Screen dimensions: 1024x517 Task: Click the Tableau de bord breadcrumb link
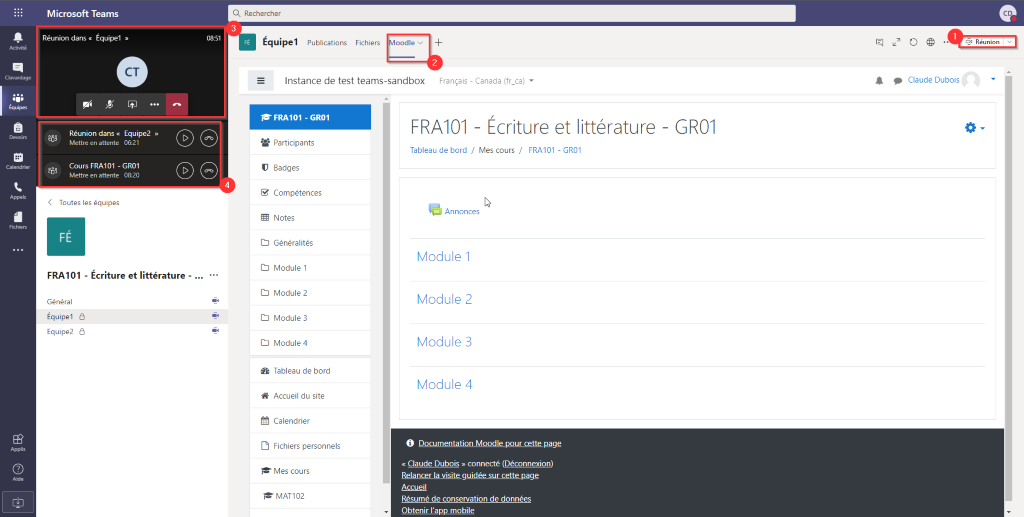click(438, 150)
